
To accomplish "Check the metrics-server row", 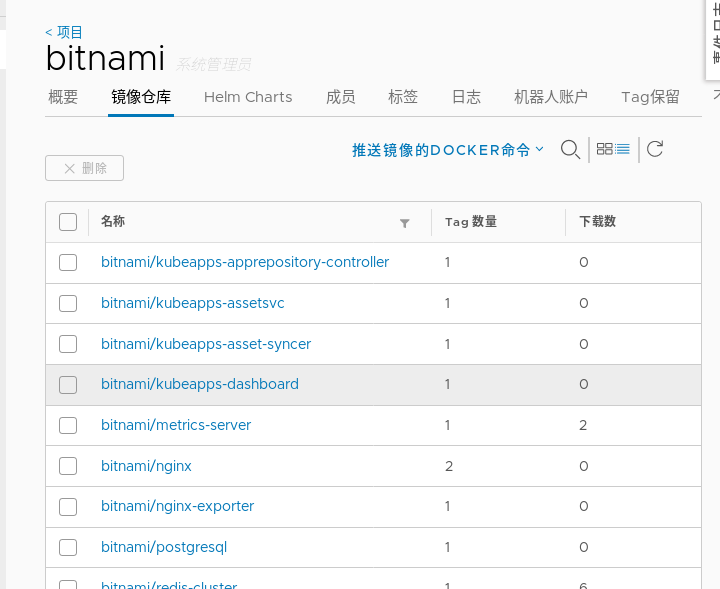I will tap(68, 426).
